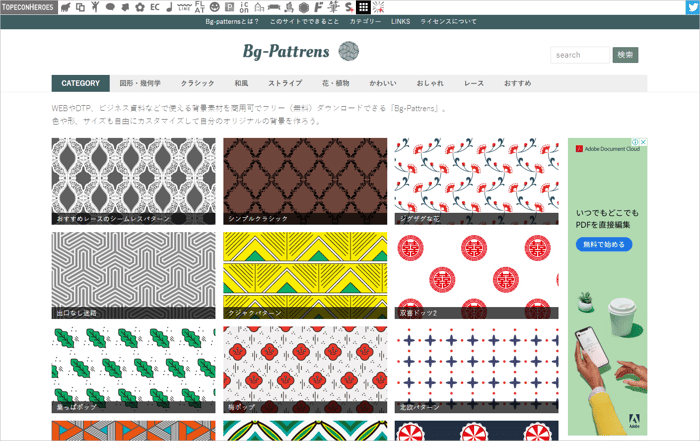The height and width of the screenshot is (441, 700).
Task: Open the シンプルクラシック brown pattern thumbnail
Action: pos(305,180)
